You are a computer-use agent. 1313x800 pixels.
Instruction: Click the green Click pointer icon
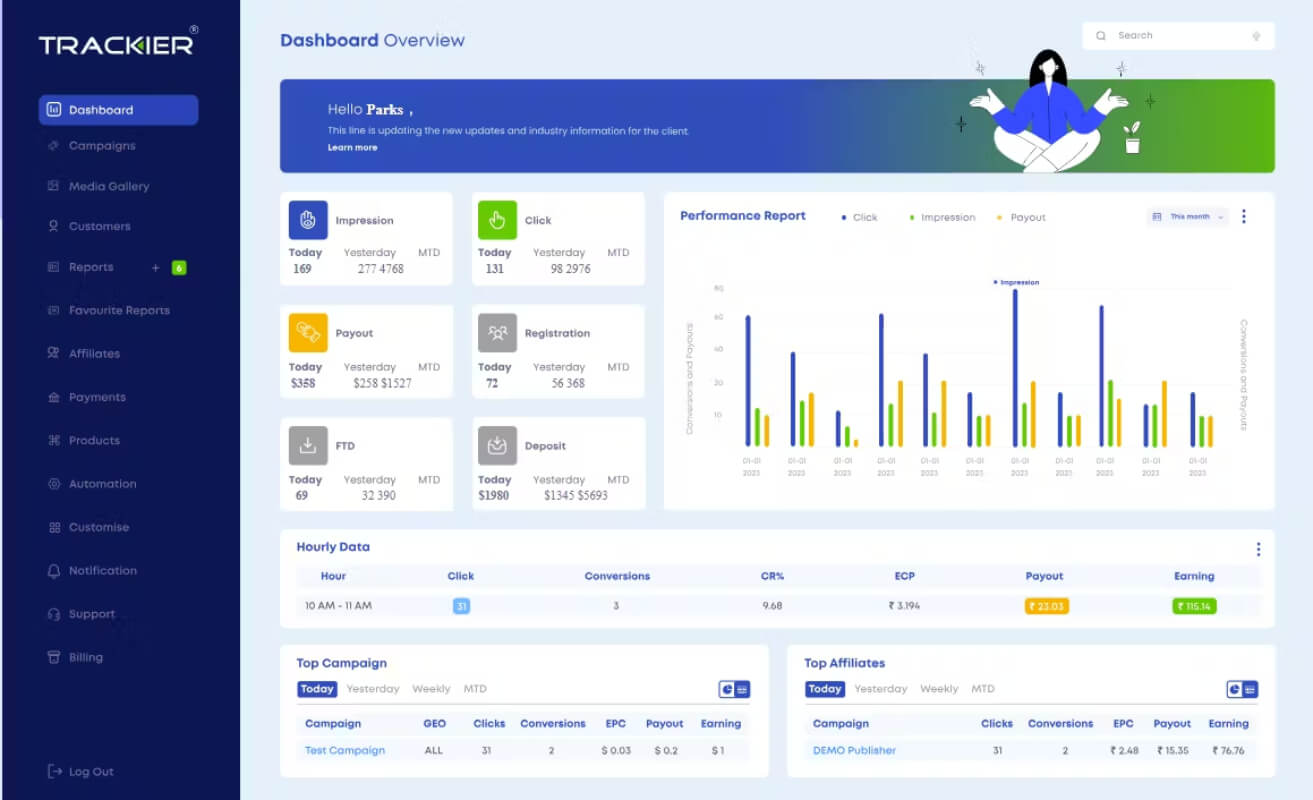point(497,220)
